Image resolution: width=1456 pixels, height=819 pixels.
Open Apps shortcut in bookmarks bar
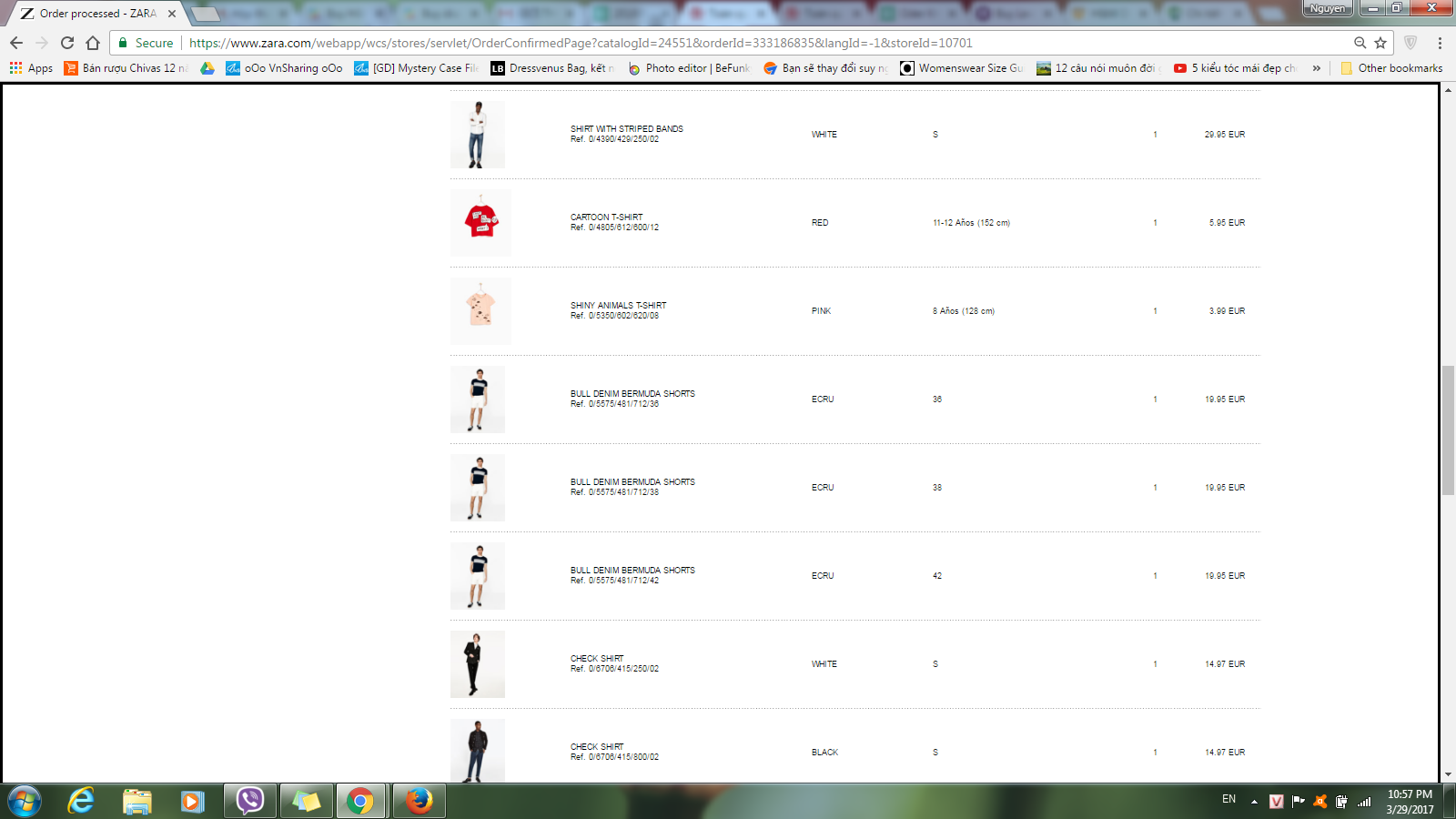pos(32,68)
